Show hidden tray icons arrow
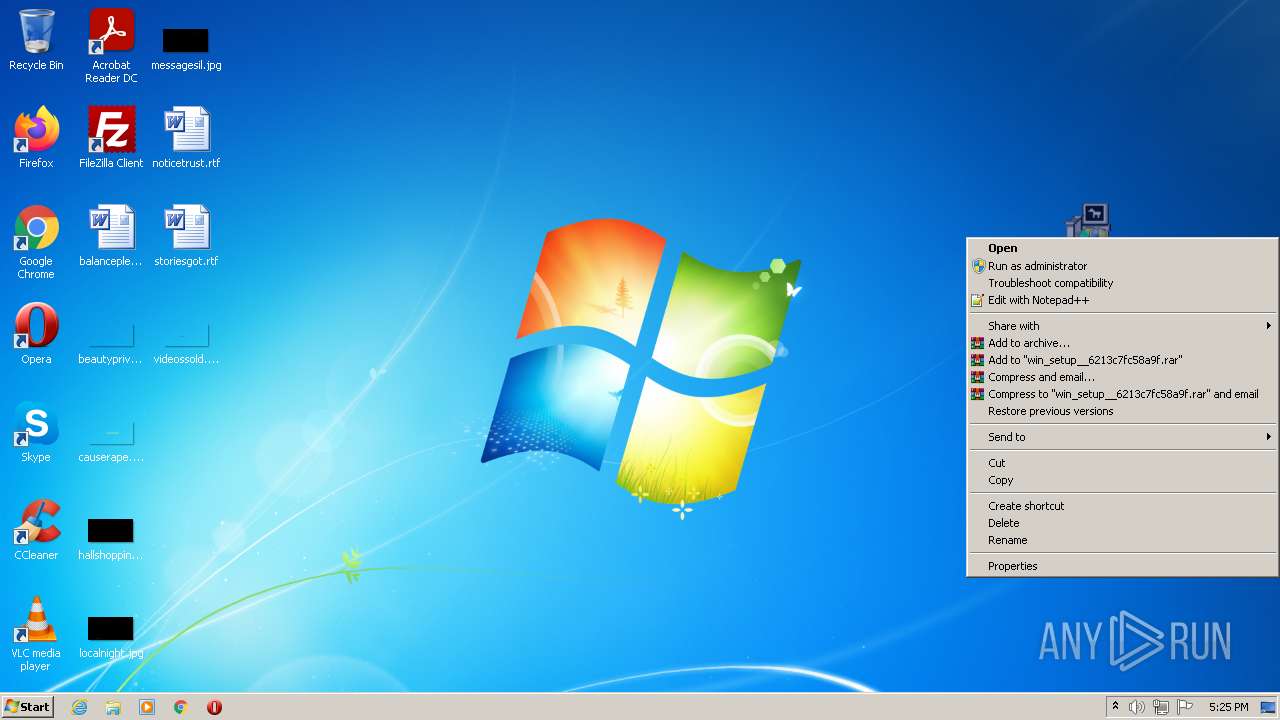The height and width of the screenshot is (720, 1280). click(1115, 707)
